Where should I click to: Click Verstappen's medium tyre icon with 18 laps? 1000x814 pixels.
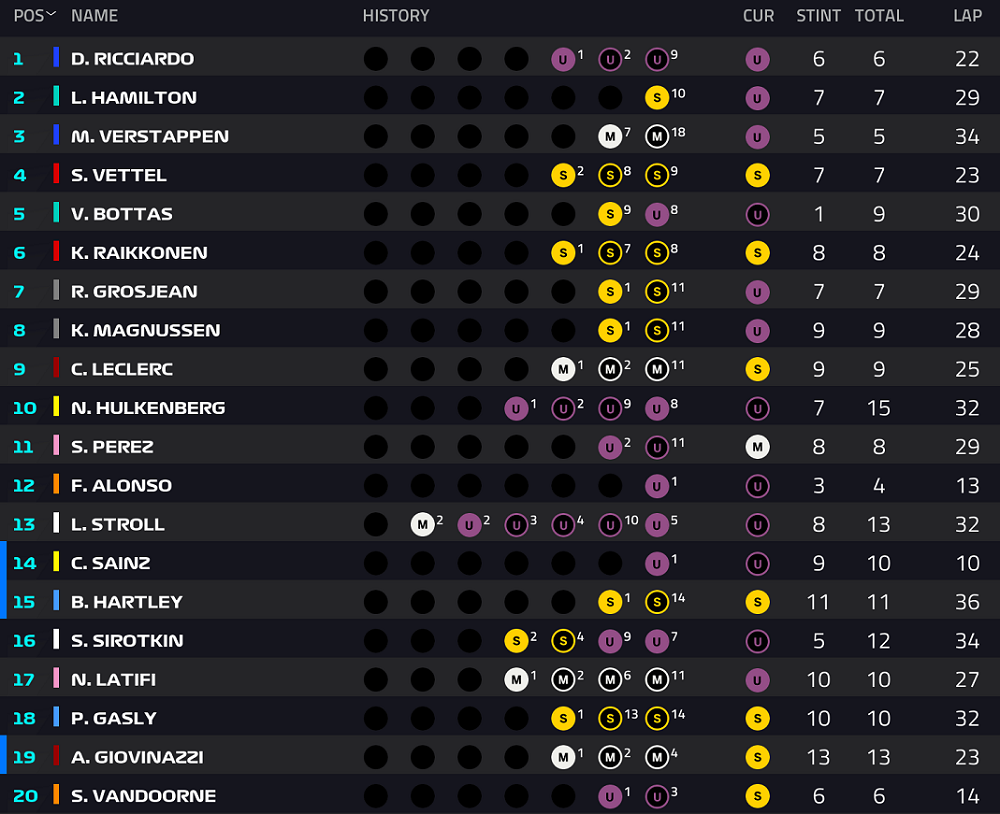657,137
